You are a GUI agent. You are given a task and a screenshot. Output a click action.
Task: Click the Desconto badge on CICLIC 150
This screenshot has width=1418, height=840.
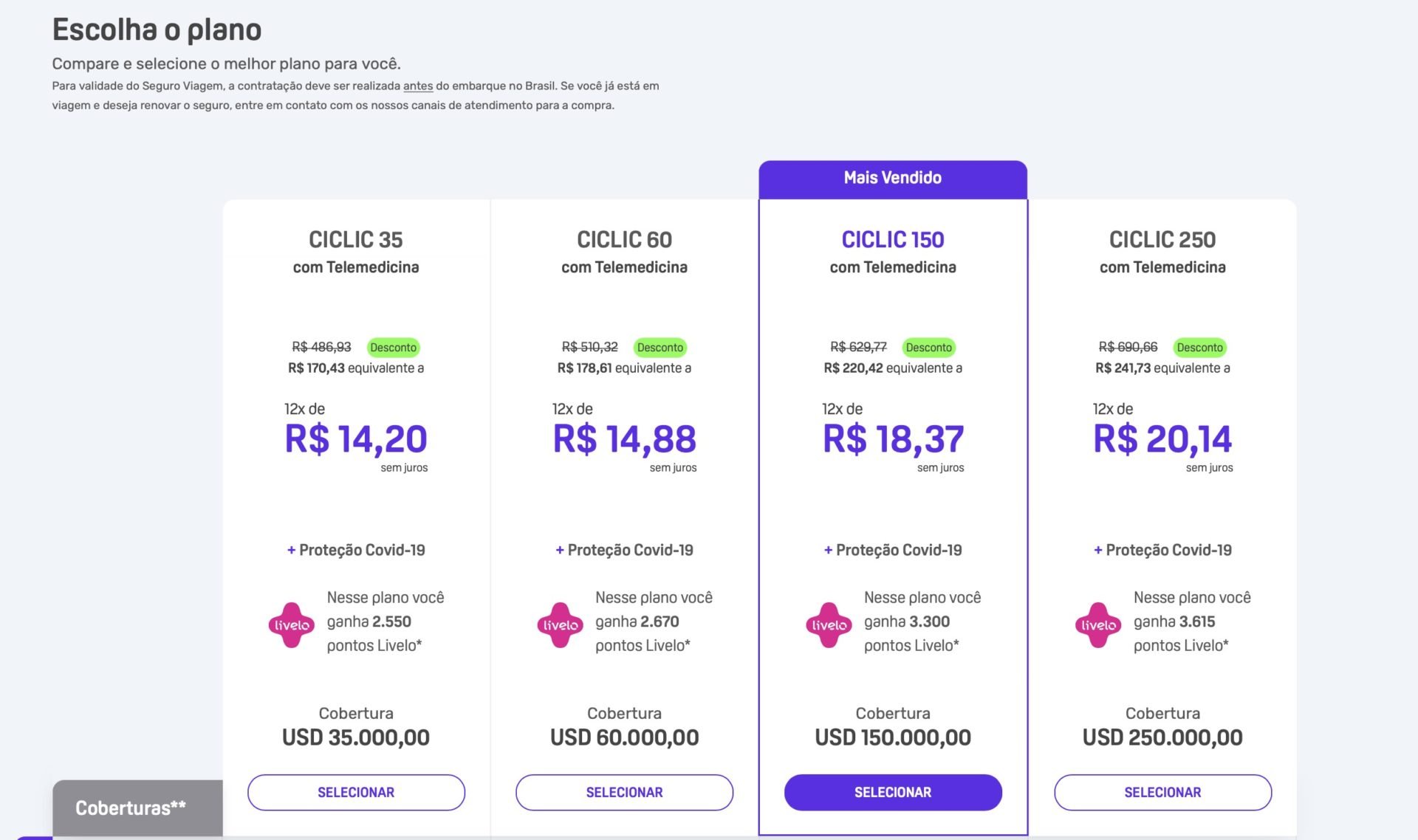(x=928, y=347)
